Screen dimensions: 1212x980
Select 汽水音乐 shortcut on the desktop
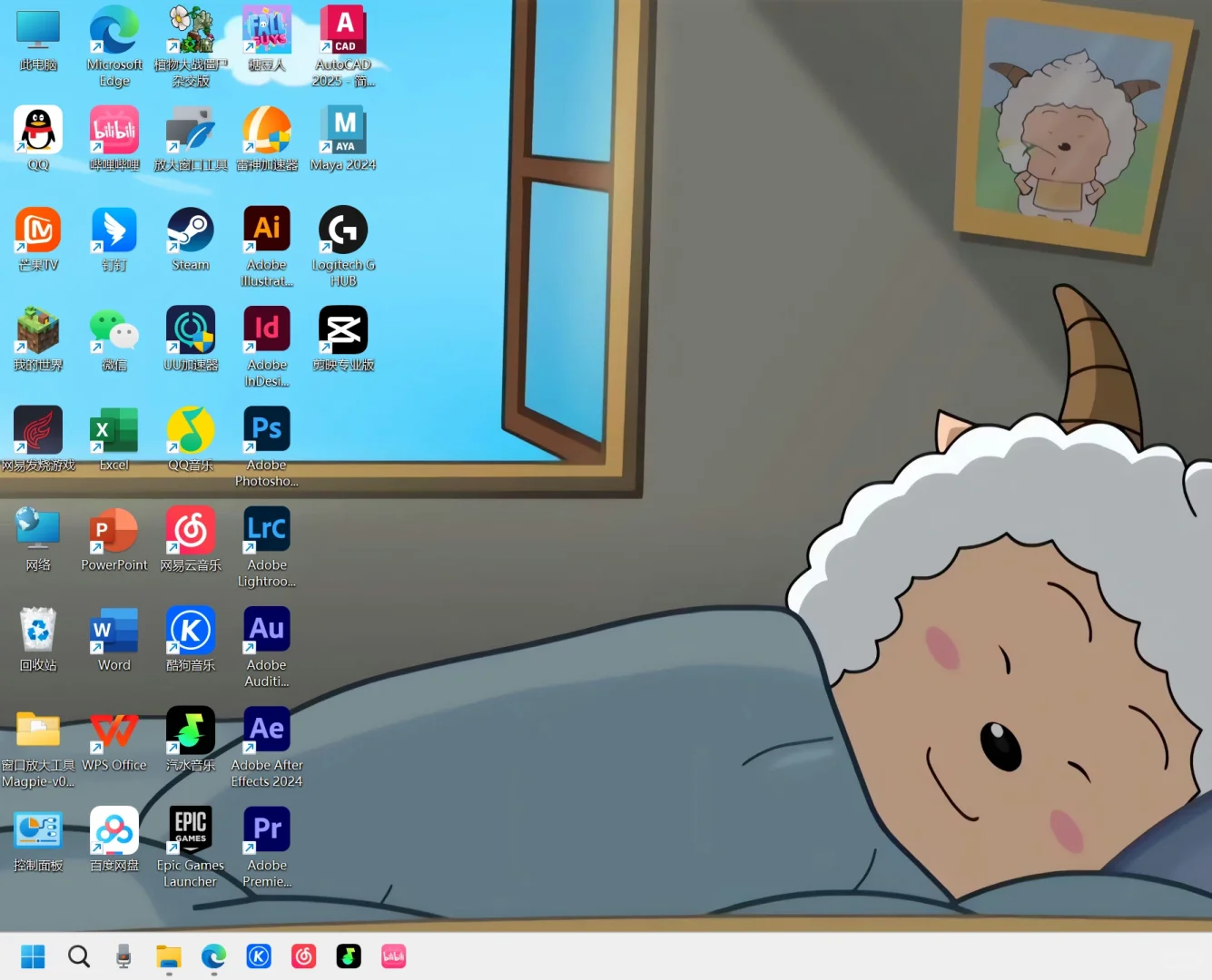click(191, 740)
